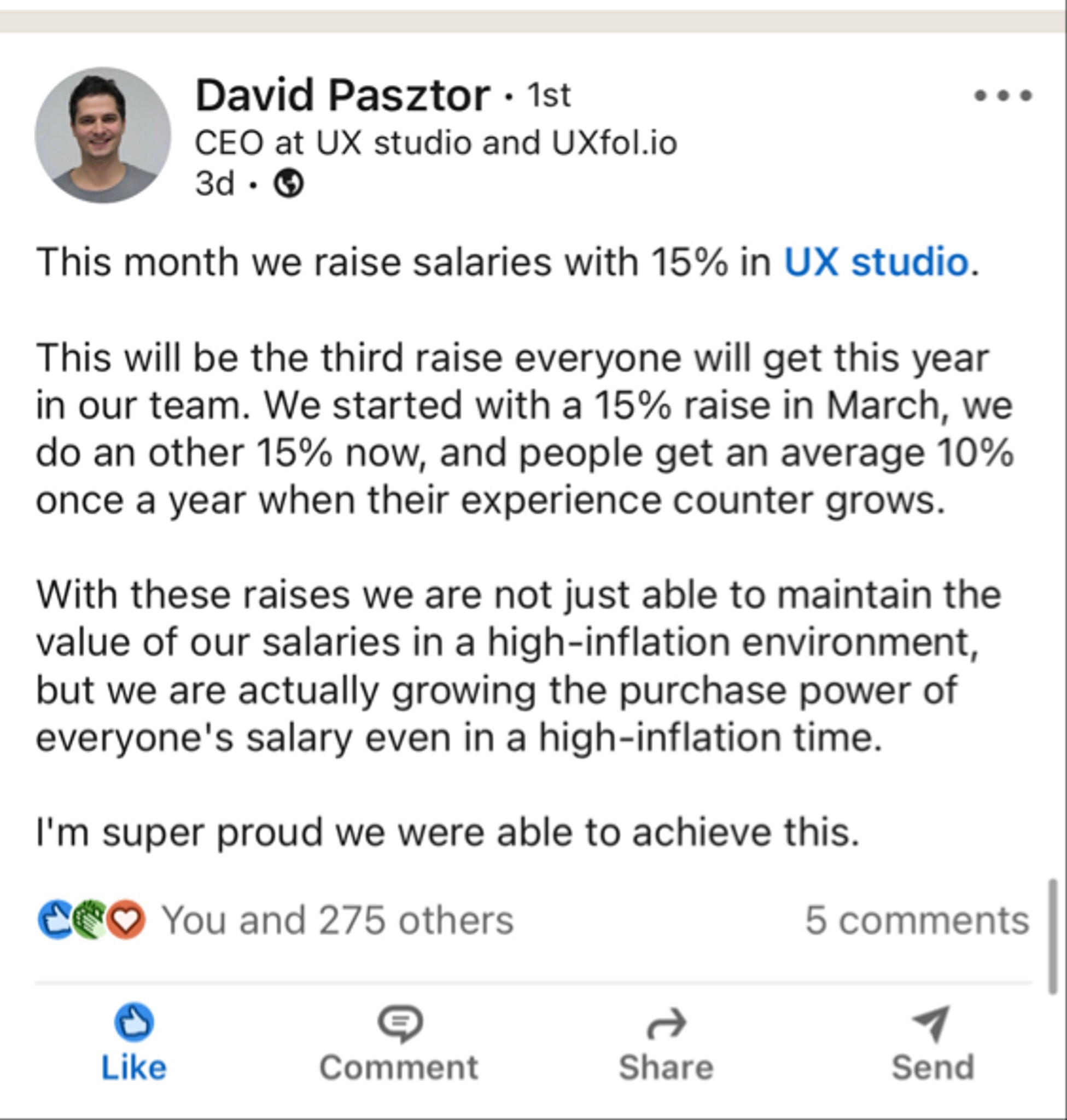Toggle the blue Like thumbs-up icon
This screenshot has height=1120, width=1067.
point(134,1022)
